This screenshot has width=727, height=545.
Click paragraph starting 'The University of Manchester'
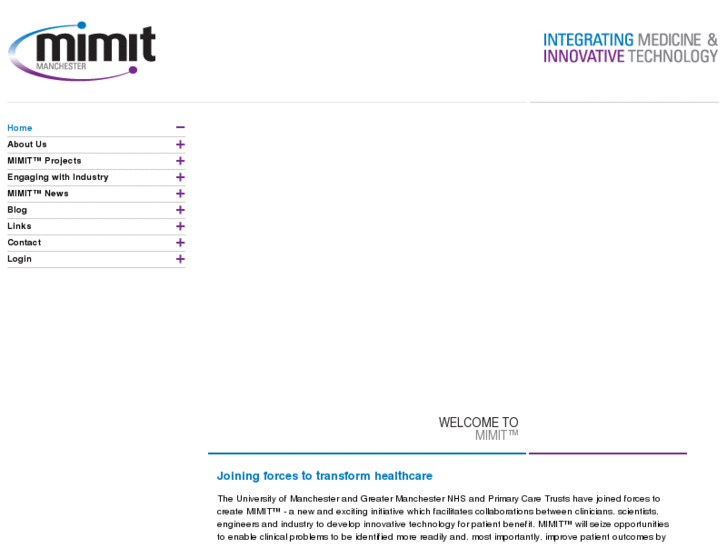coord(443,518)
